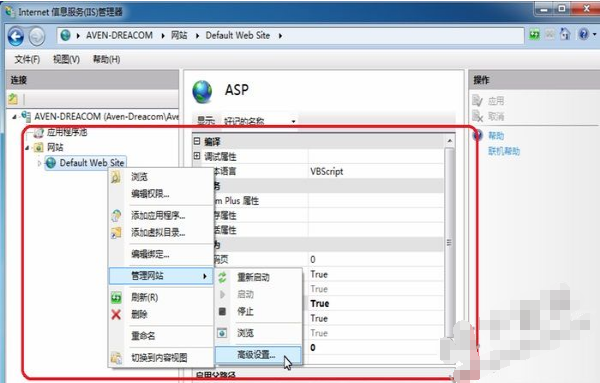The width and height of the screenshot is (600, 383).
Task: Click the connect icon in the Connections toolbar
Action: click(x=13, y=99)
